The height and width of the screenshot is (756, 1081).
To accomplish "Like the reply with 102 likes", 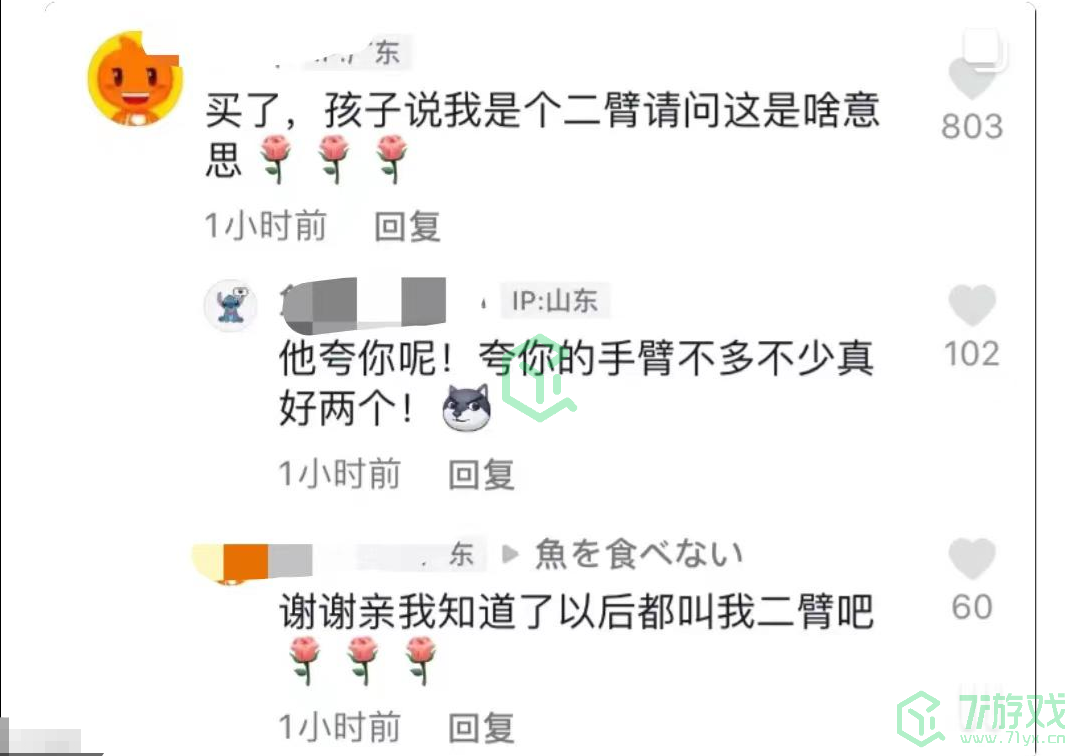I will 971,305.
